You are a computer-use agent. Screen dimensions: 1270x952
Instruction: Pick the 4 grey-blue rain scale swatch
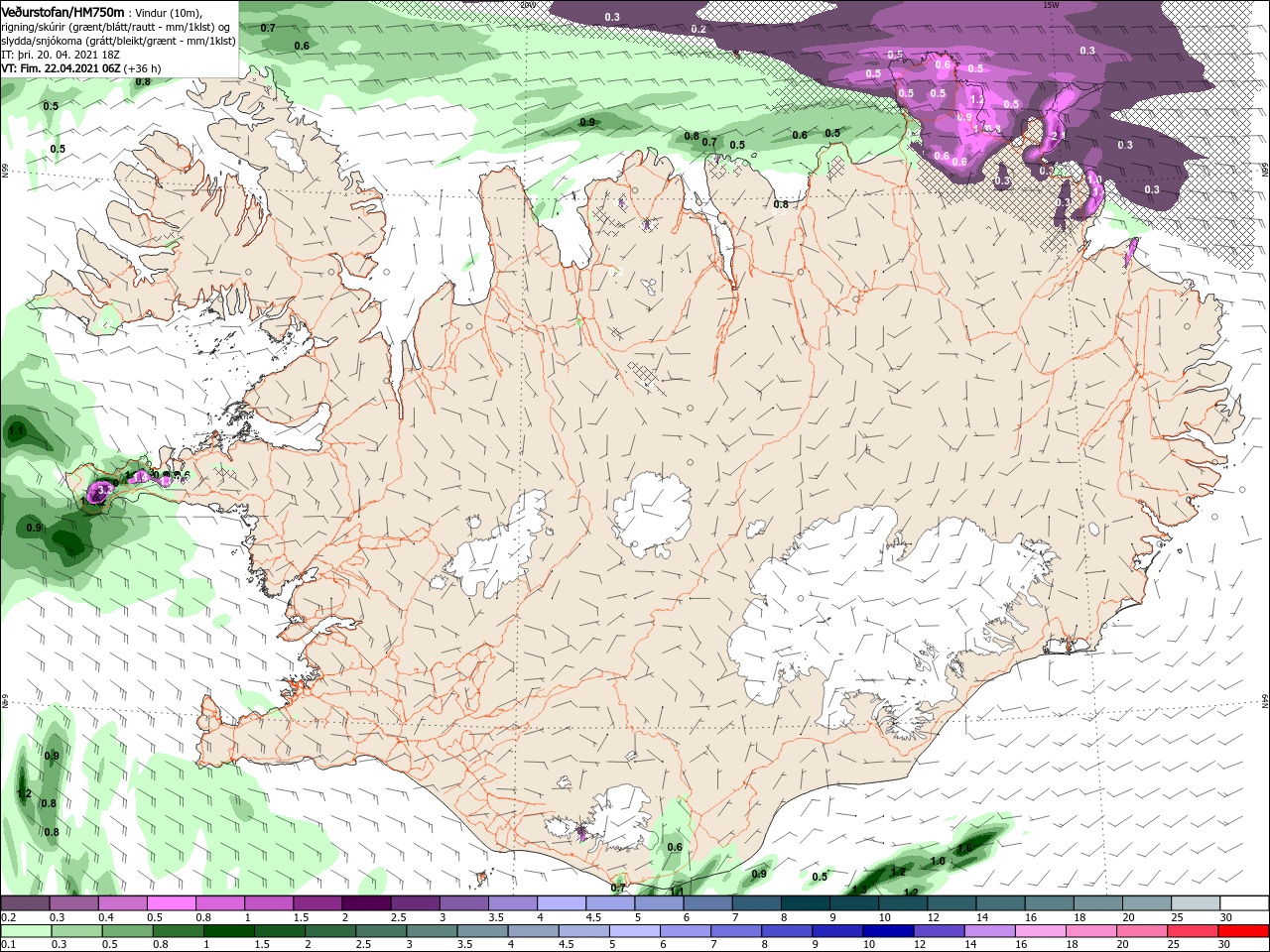click(534, 931)
